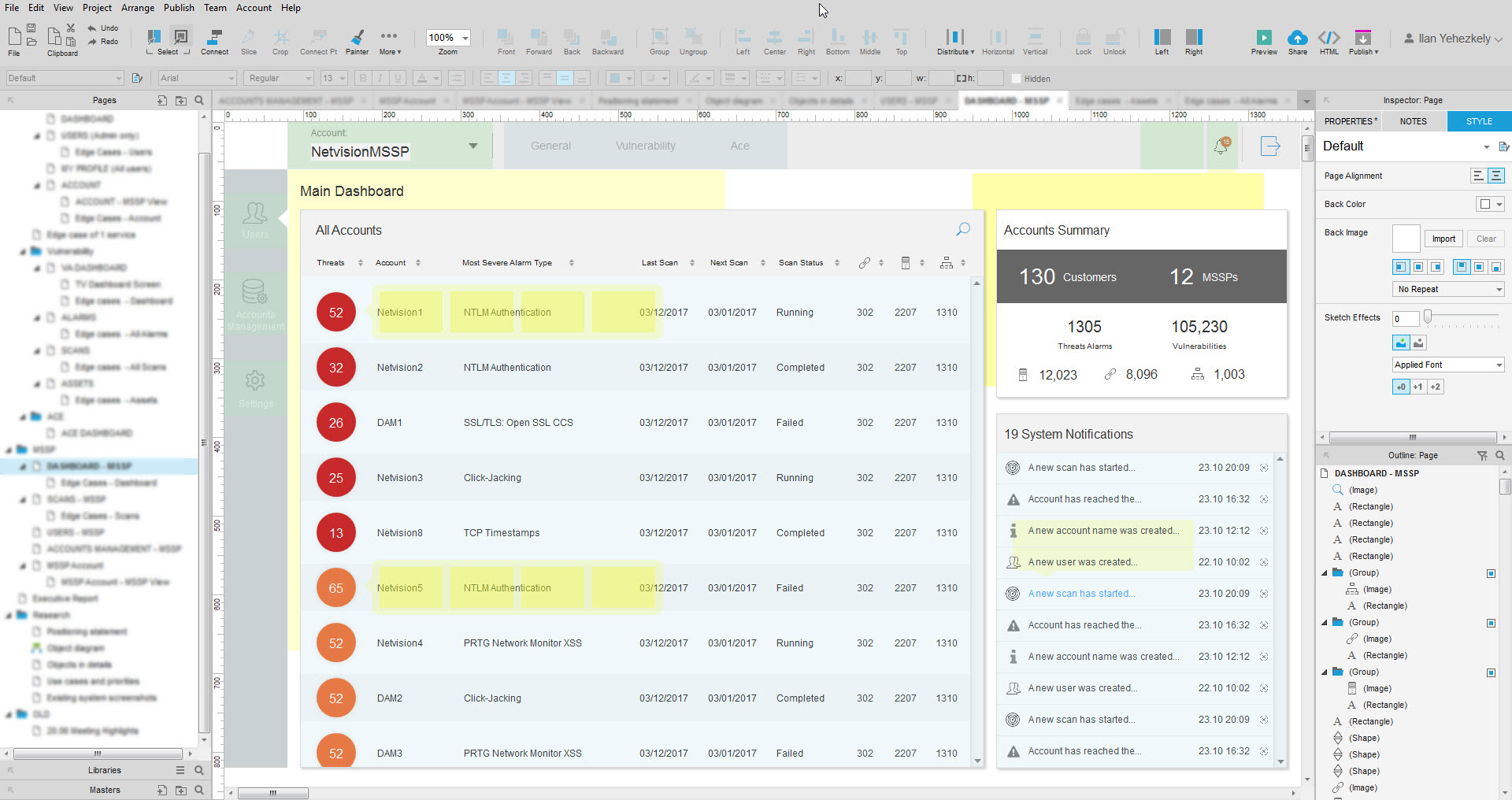Click the manage page styles icon beside Default

1503,146
